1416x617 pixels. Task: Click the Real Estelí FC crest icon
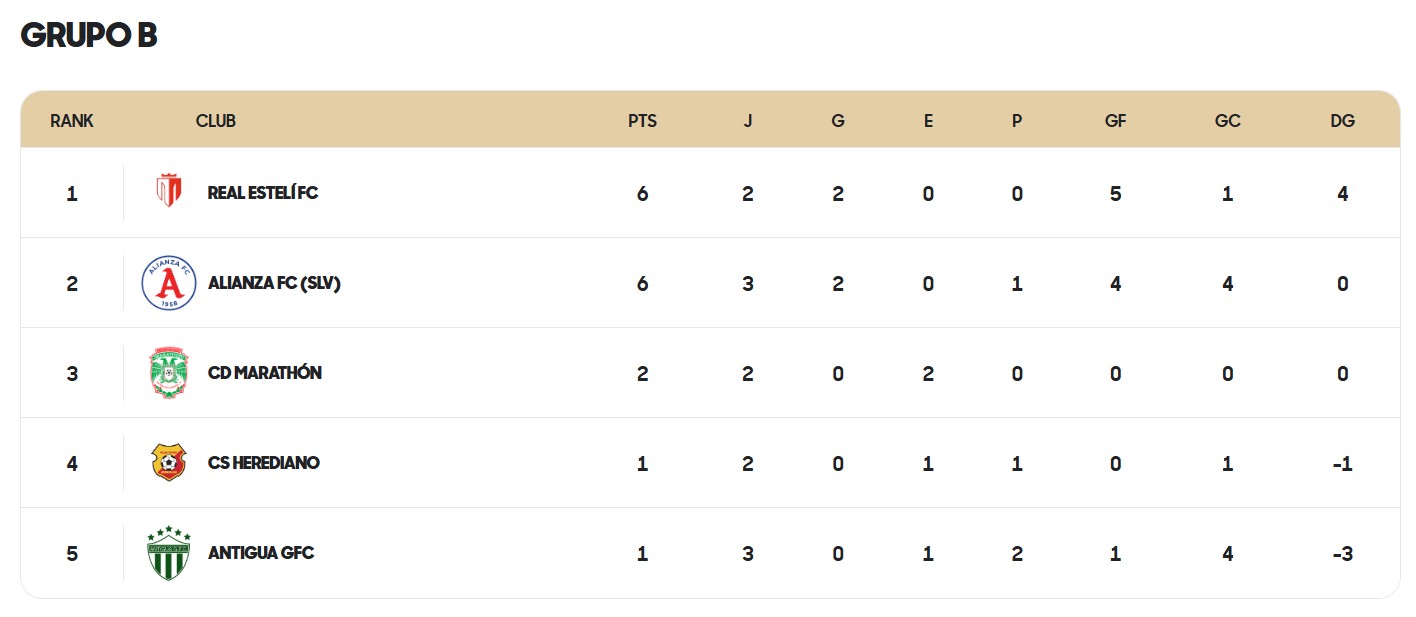point(169,192)
